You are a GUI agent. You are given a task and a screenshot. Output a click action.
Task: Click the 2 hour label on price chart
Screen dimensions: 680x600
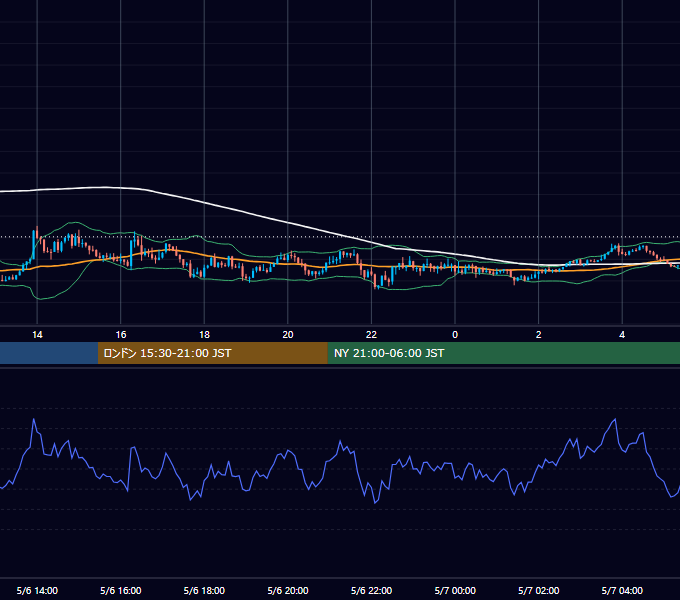[539, 335]
